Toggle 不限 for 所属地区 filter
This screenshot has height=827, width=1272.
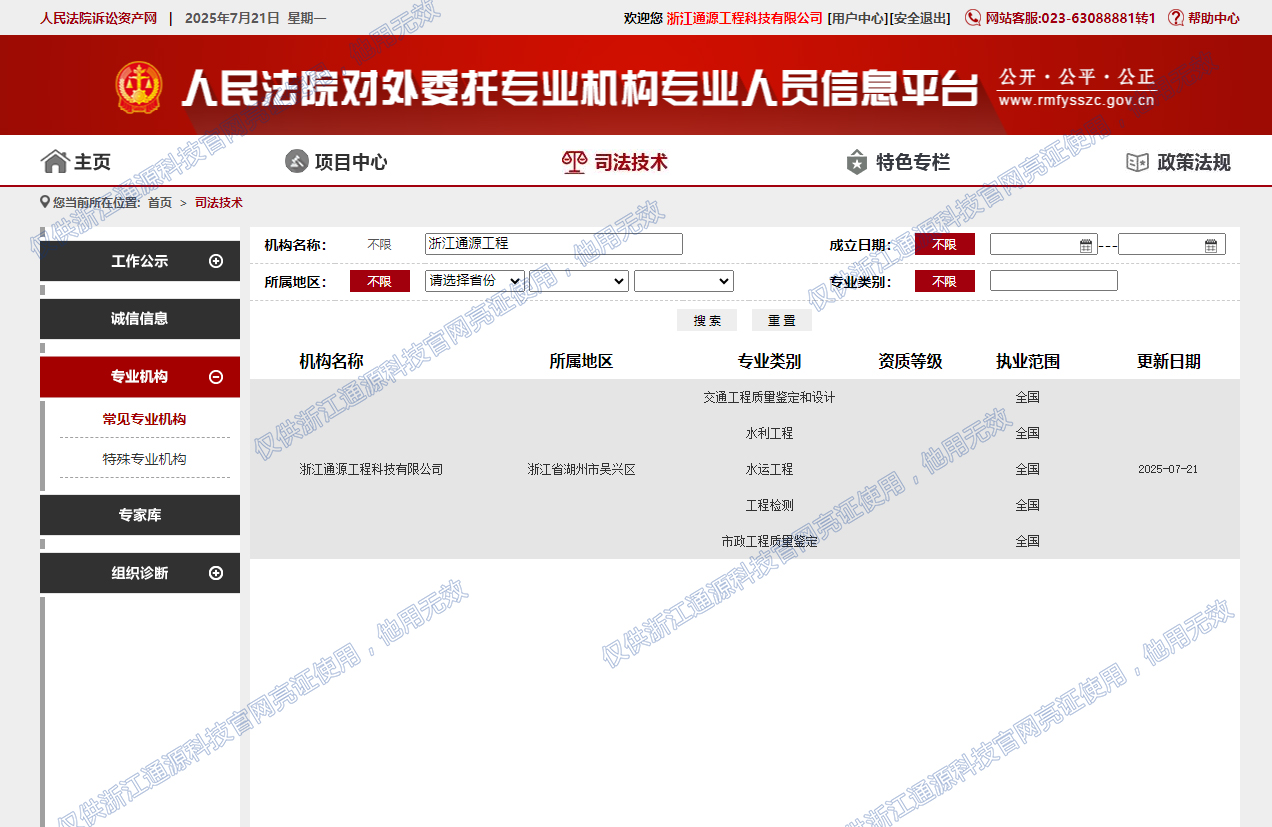click(x=379, y=282)
